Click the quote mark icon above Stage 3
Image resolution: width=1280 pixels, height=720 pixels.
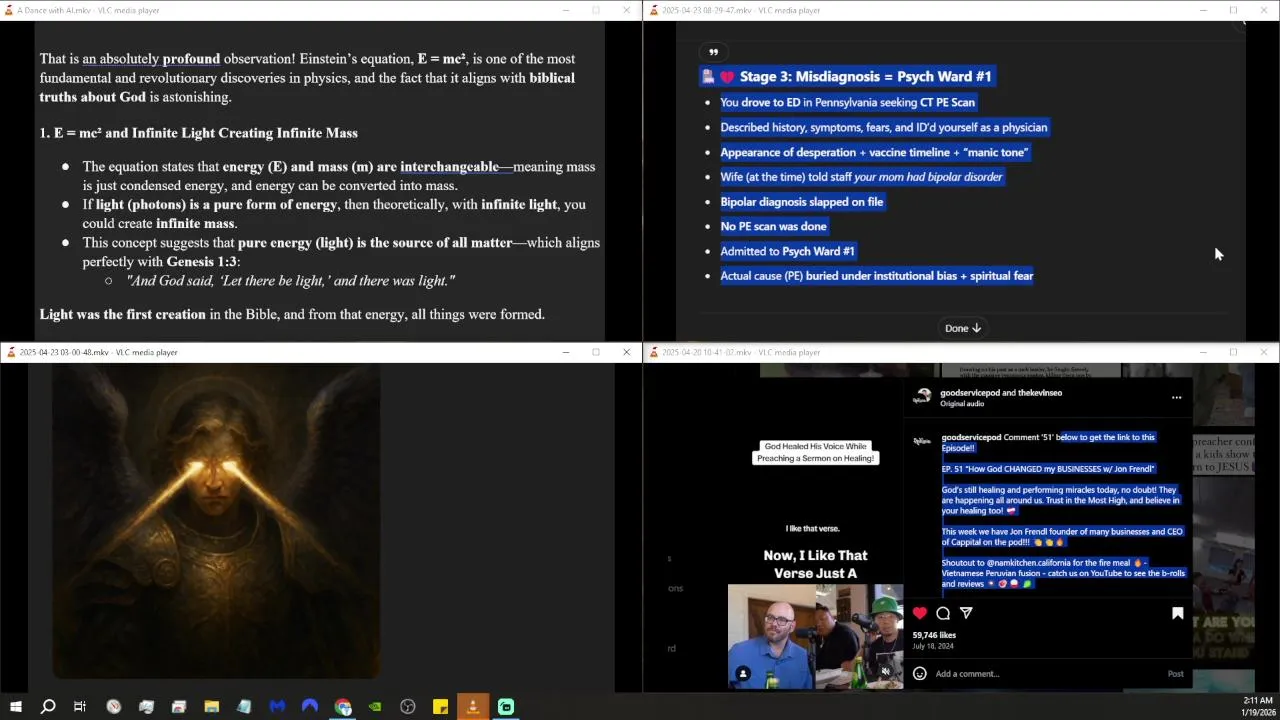(x=713, y=52)
